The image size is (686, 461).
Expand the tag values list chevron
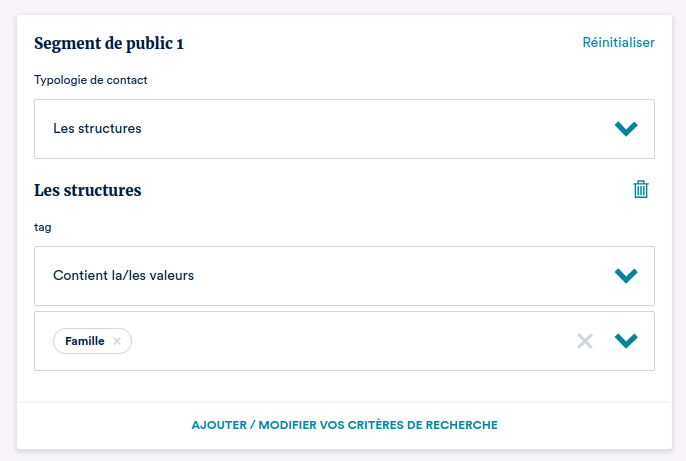[626, 341]
